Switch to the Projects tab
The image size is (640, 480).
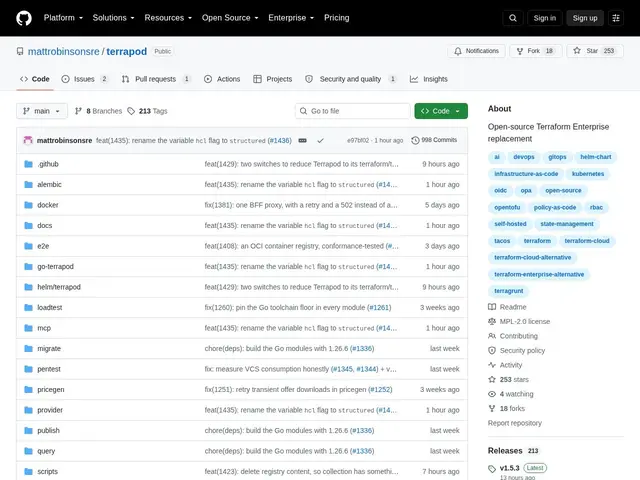[273, 79]
